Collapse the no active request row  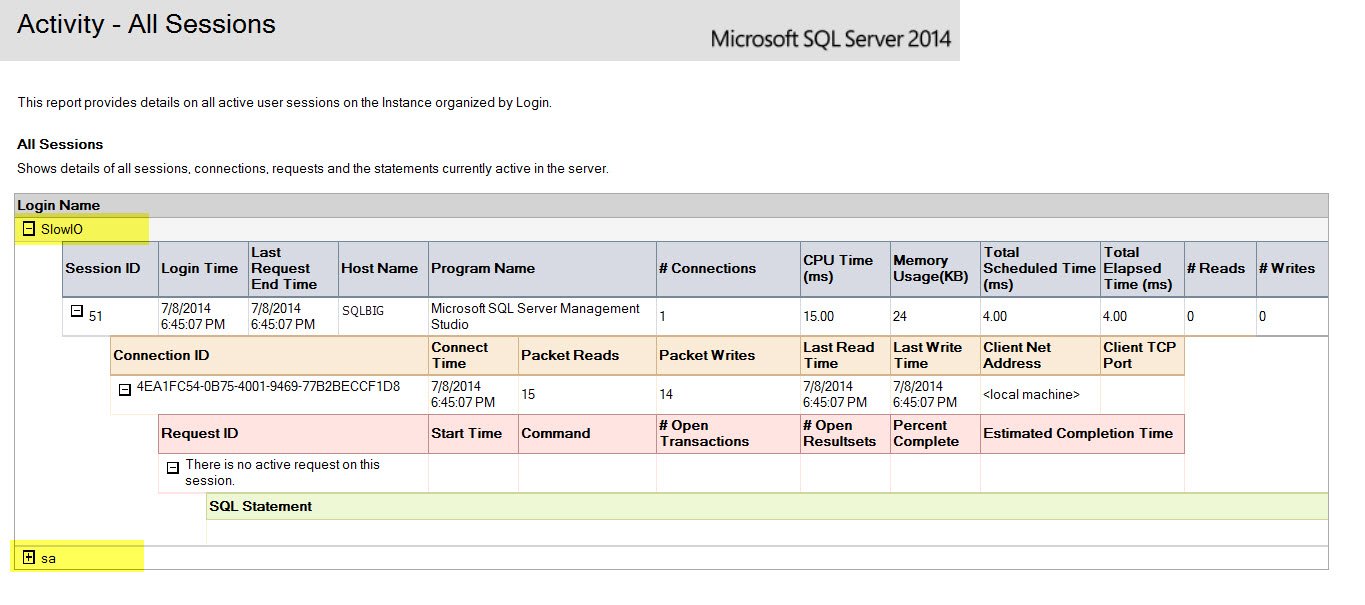point(172,467)
